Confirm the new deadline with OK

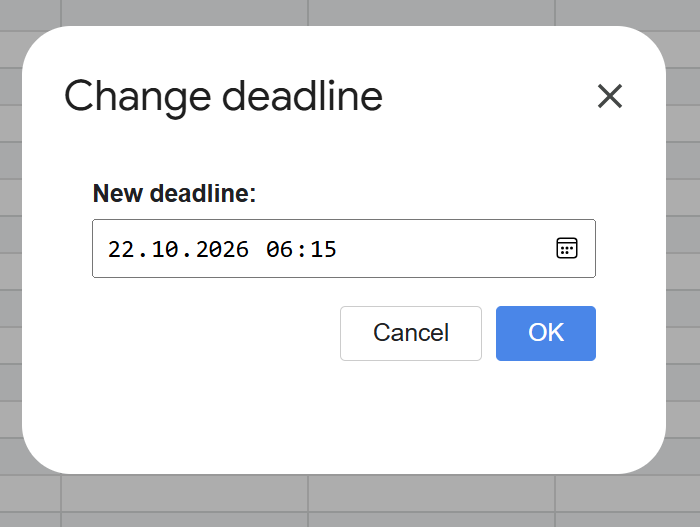pyautogui.click(x=546, y=333)
